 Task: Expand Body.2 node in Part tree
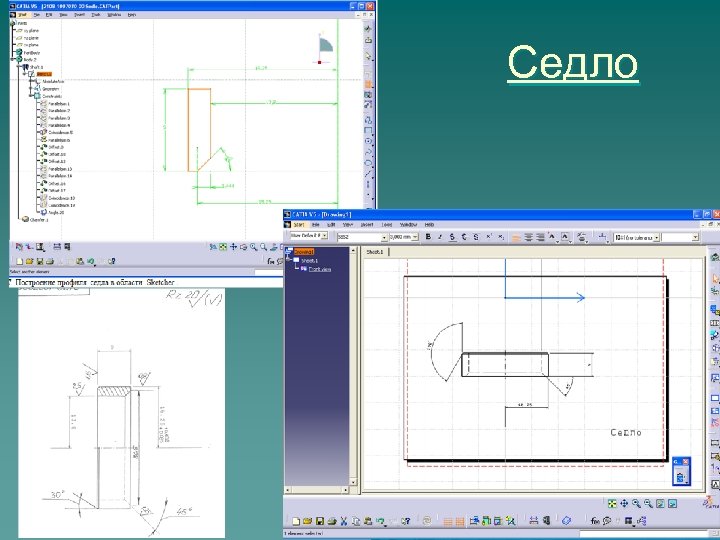[x=13, y=59]
